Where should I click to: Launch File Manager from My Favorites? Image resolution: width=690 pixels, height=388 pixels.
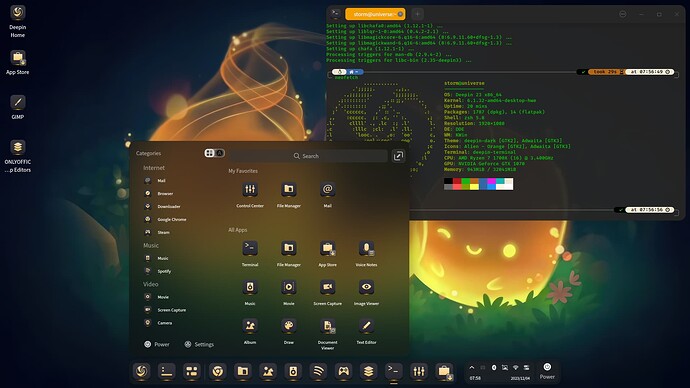point(289,190)
